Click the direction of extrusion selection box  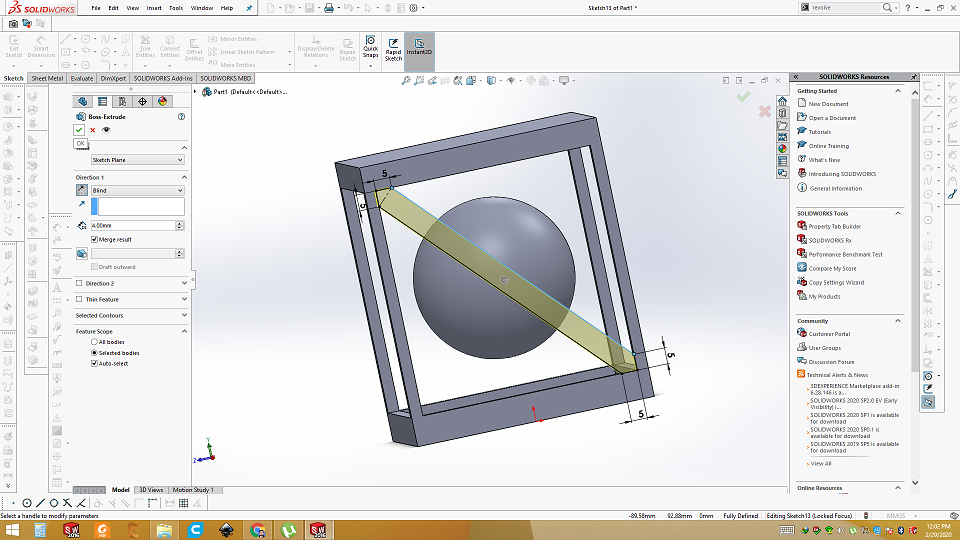138,206
